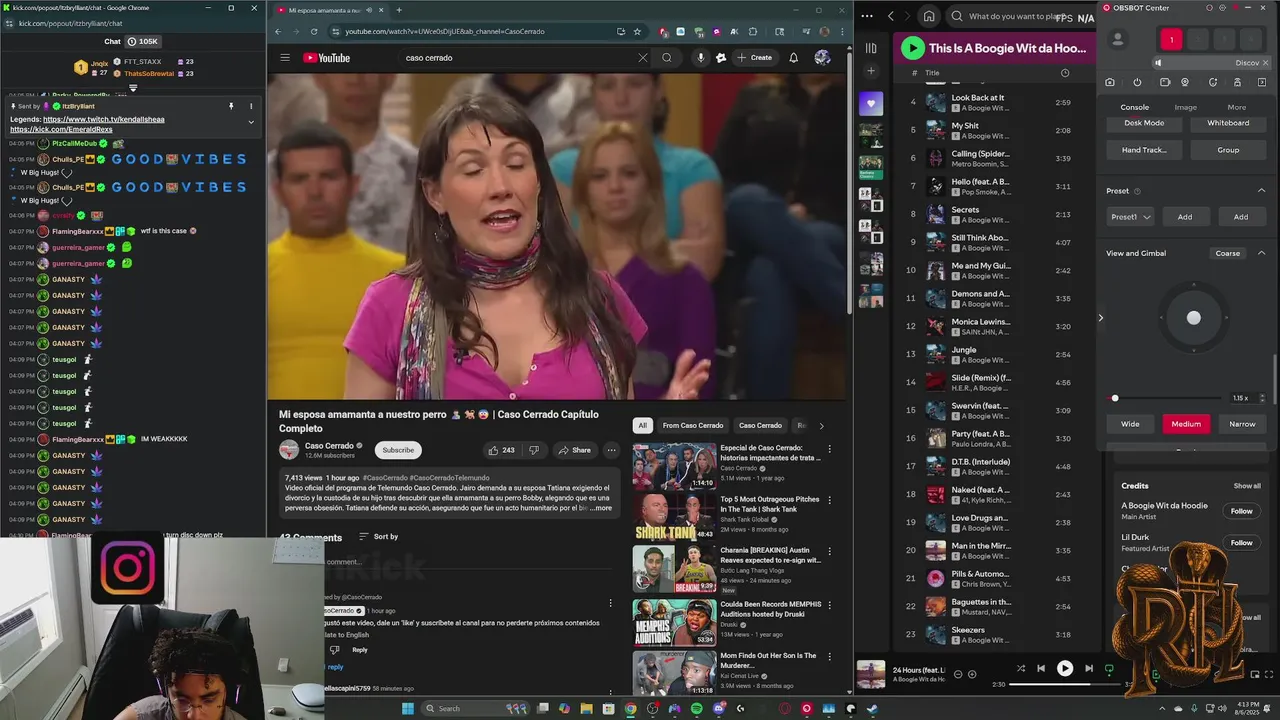Share the Caso Cerrado video
Image resolution: width=1280 pixels, height=720 pixels.
point(574,450)
